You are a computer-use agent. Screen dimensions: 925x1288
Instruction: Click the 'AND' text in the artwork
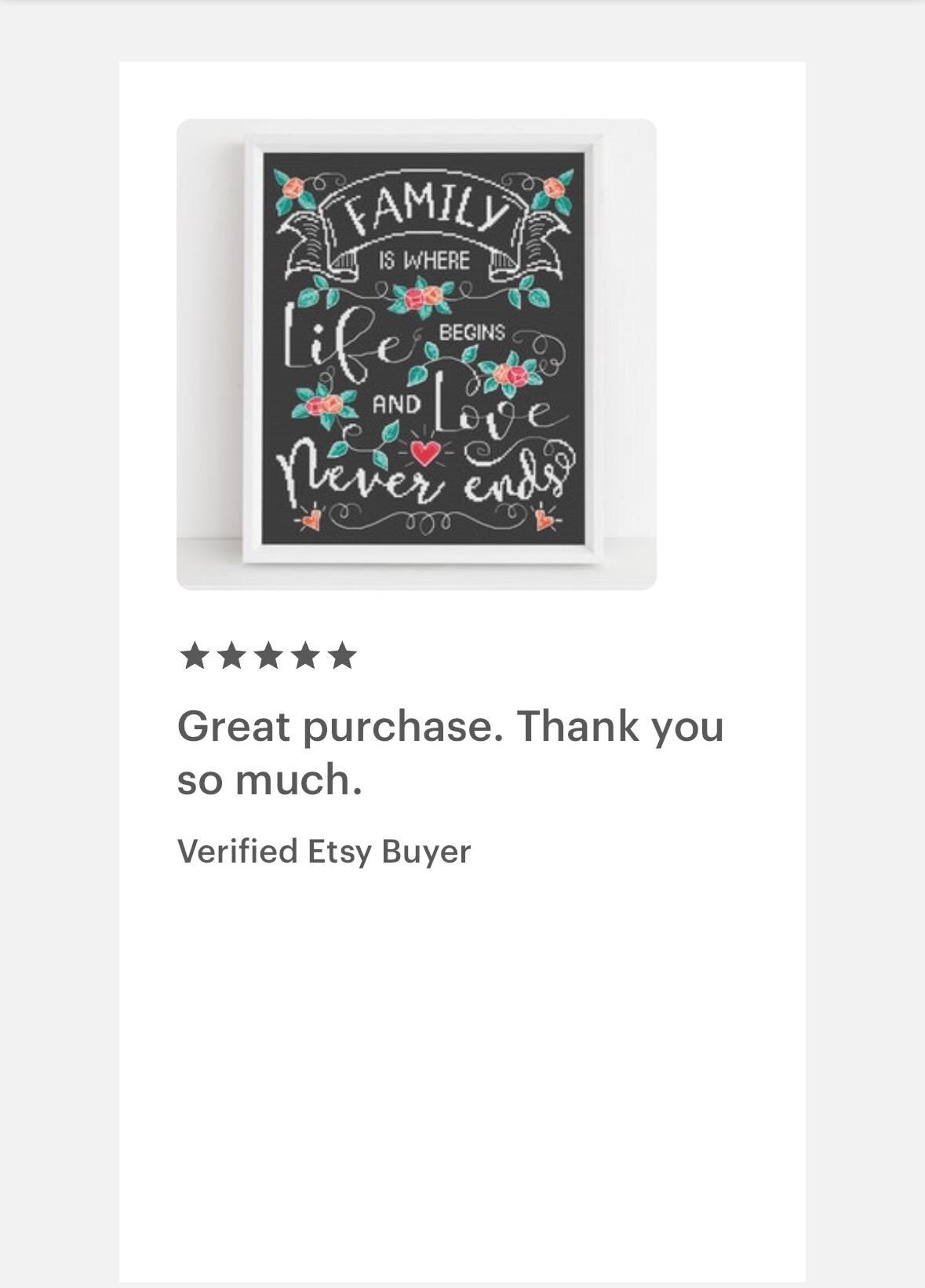click(x=396, y=405)
